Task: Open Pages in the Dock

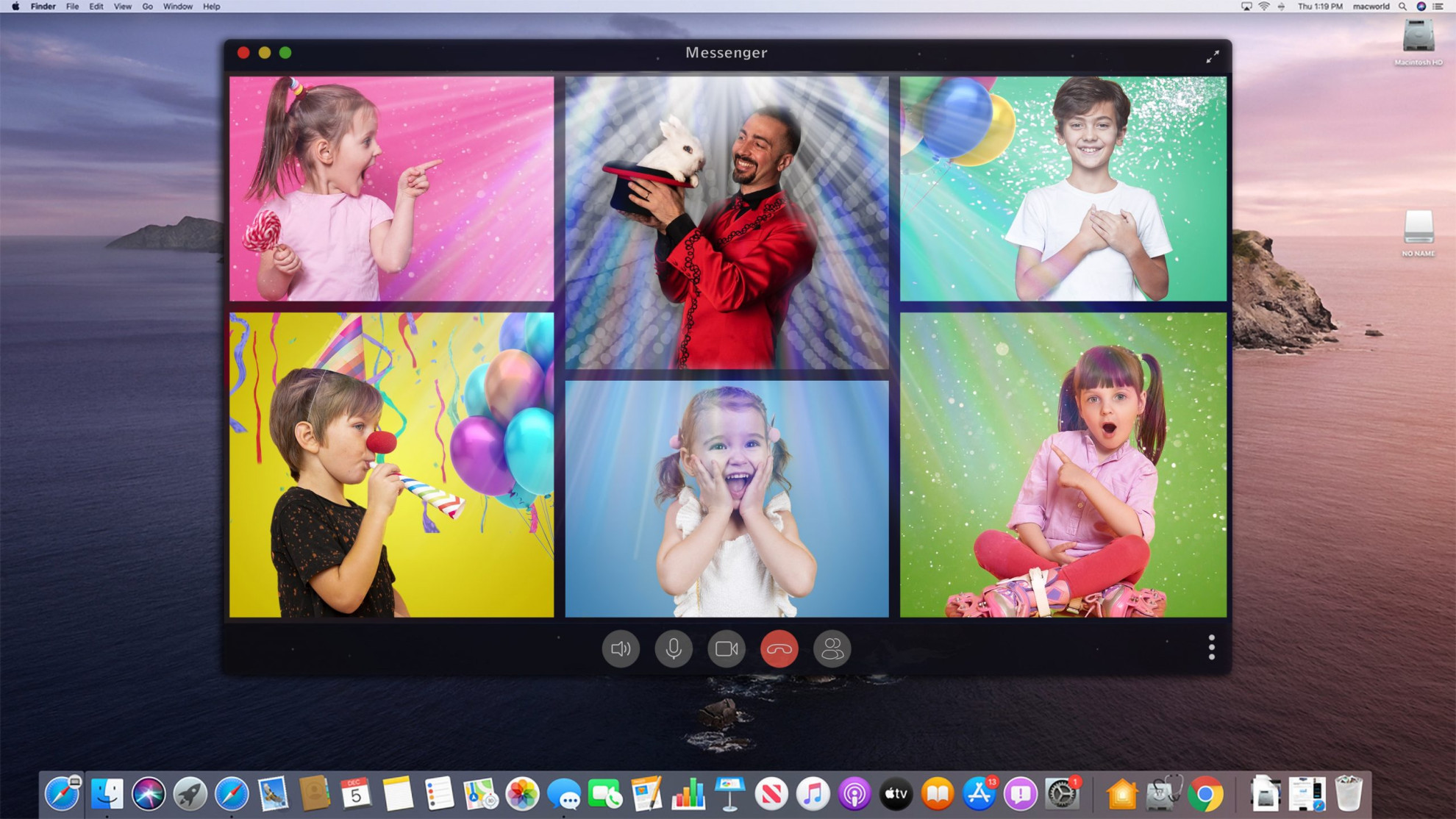Action: pyautogui.click(x=647, y=794)
